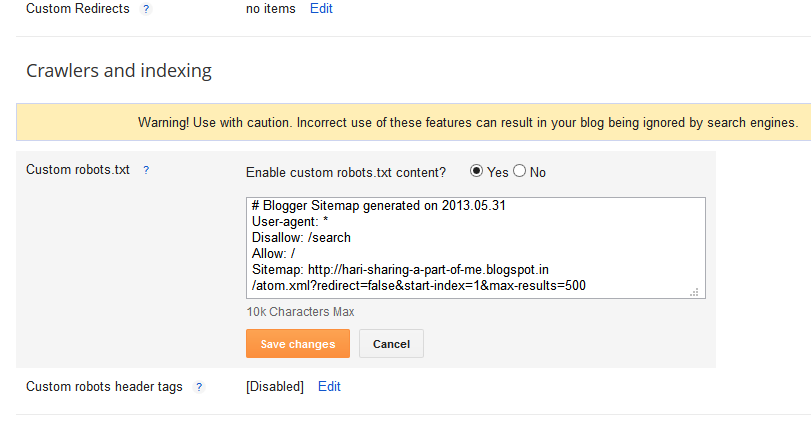
Task: Click the yellow caution warning banner
Action: 413,122
